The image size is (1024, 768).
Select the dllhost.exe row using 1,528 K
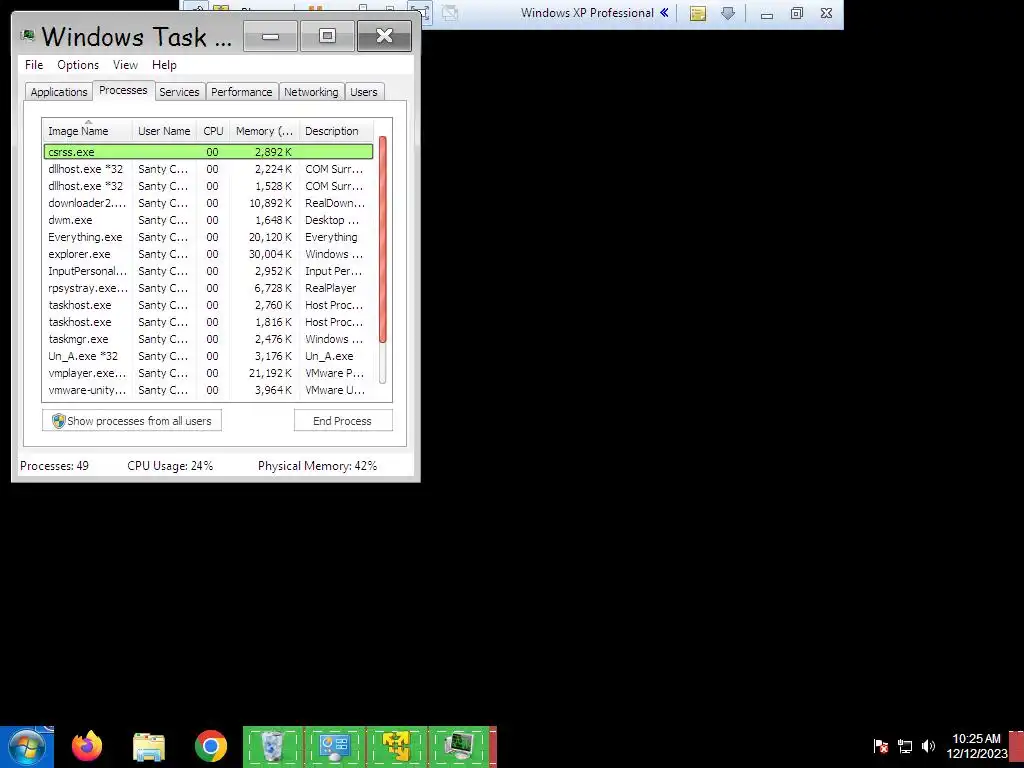(x=208, y=185)
